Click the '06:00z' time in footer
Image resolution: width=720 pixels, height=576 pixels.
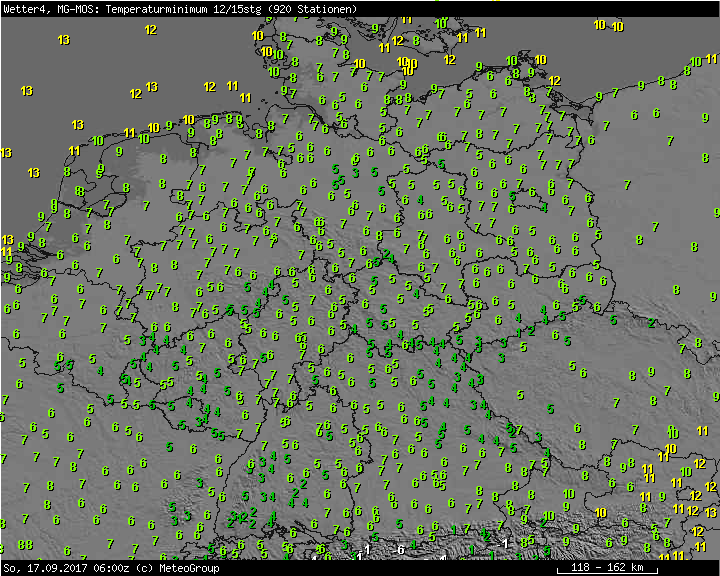[112, 568]
